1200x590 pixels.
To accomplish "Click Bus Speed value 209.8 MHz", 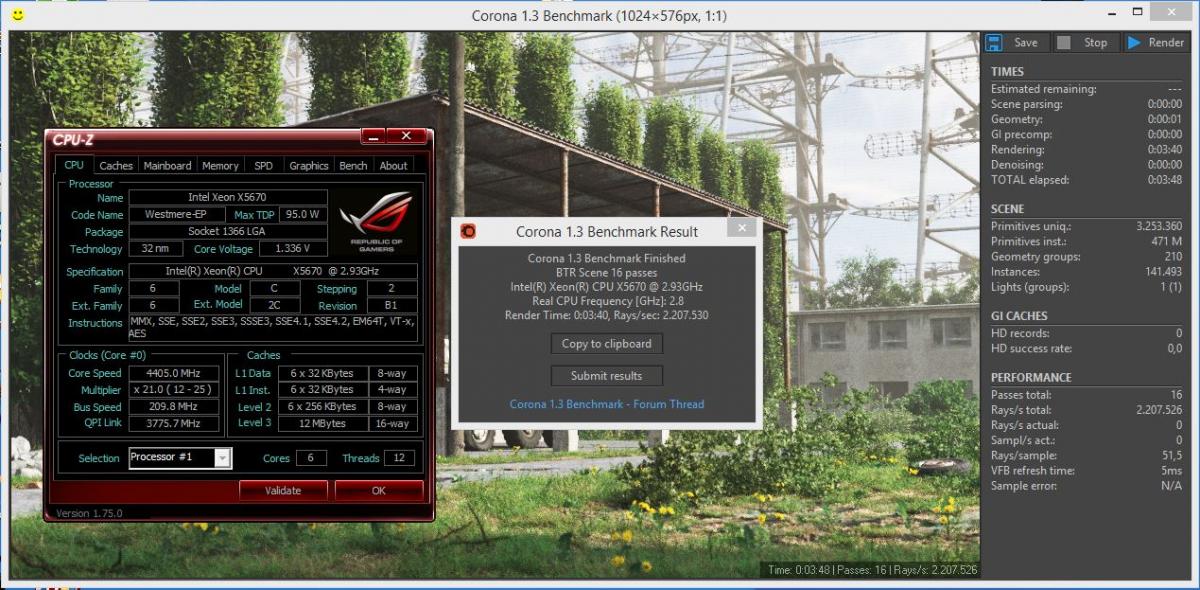I will click(176, 407).
